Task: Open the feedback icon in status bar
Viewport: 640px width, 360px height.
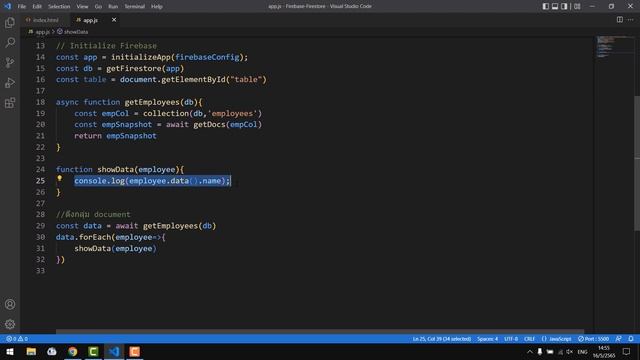Action: pos(619,339)
